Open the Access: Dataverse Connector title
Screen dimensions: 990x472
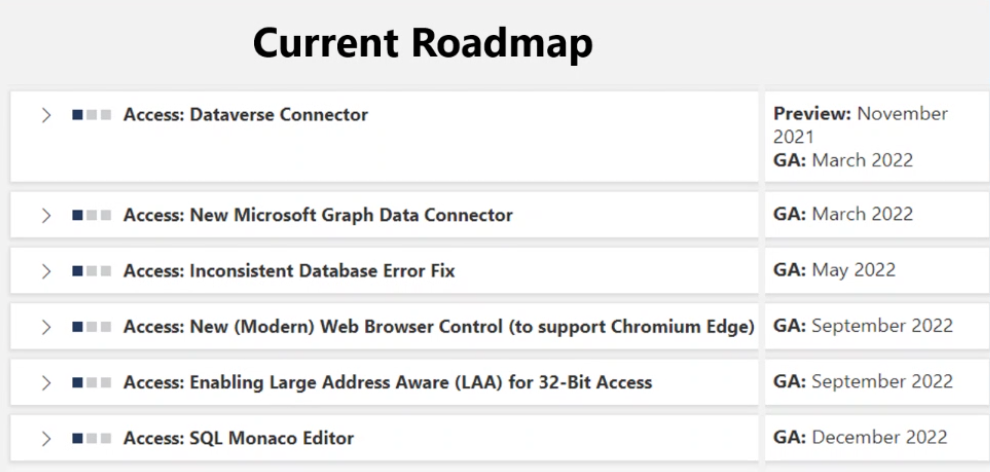[x=246, y=115]
